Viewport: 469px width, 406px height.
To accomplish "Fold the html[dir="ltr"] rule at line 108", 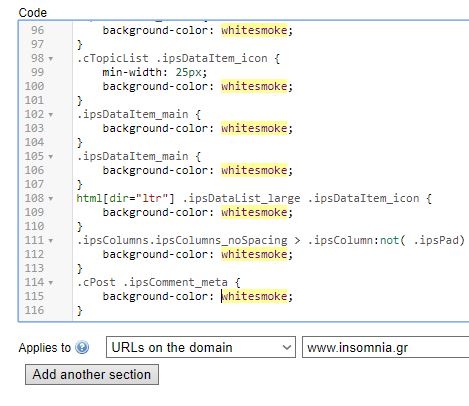I will coord(51,199).
